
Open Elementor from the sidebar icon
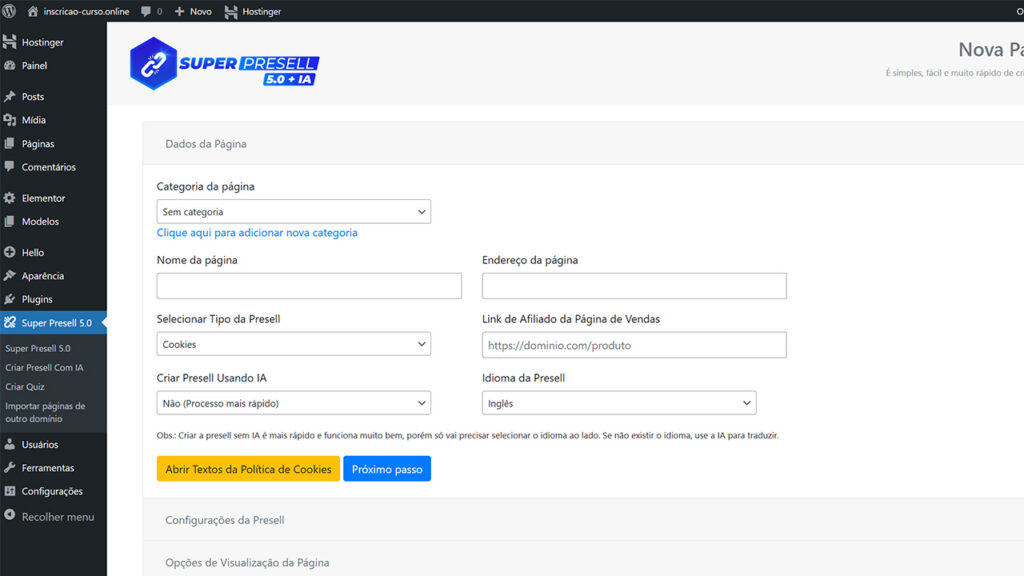(x=10, y=198)
